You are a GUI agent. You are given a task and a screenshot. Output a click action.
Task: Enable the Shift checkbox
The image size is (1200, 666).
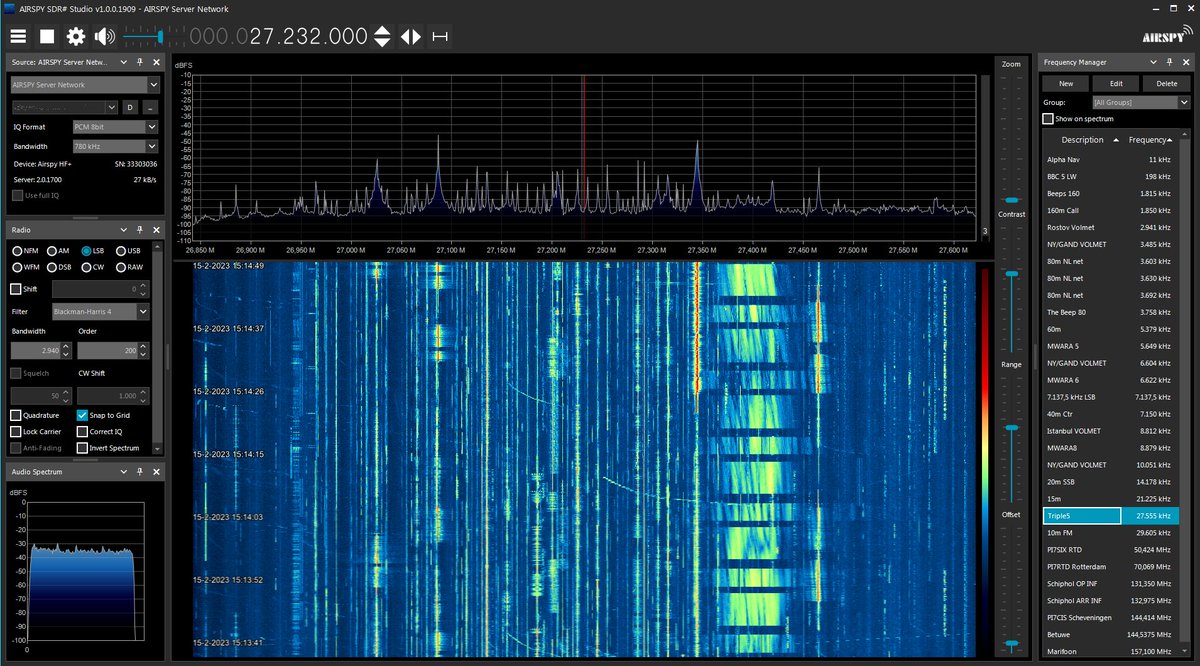tap(16, 289)
